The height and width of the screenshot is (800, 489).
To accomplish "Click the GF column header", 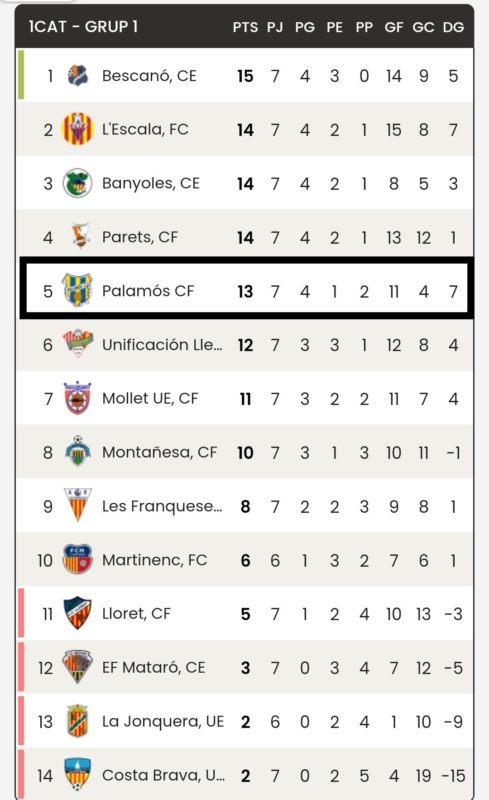I will tap(394, 27).
